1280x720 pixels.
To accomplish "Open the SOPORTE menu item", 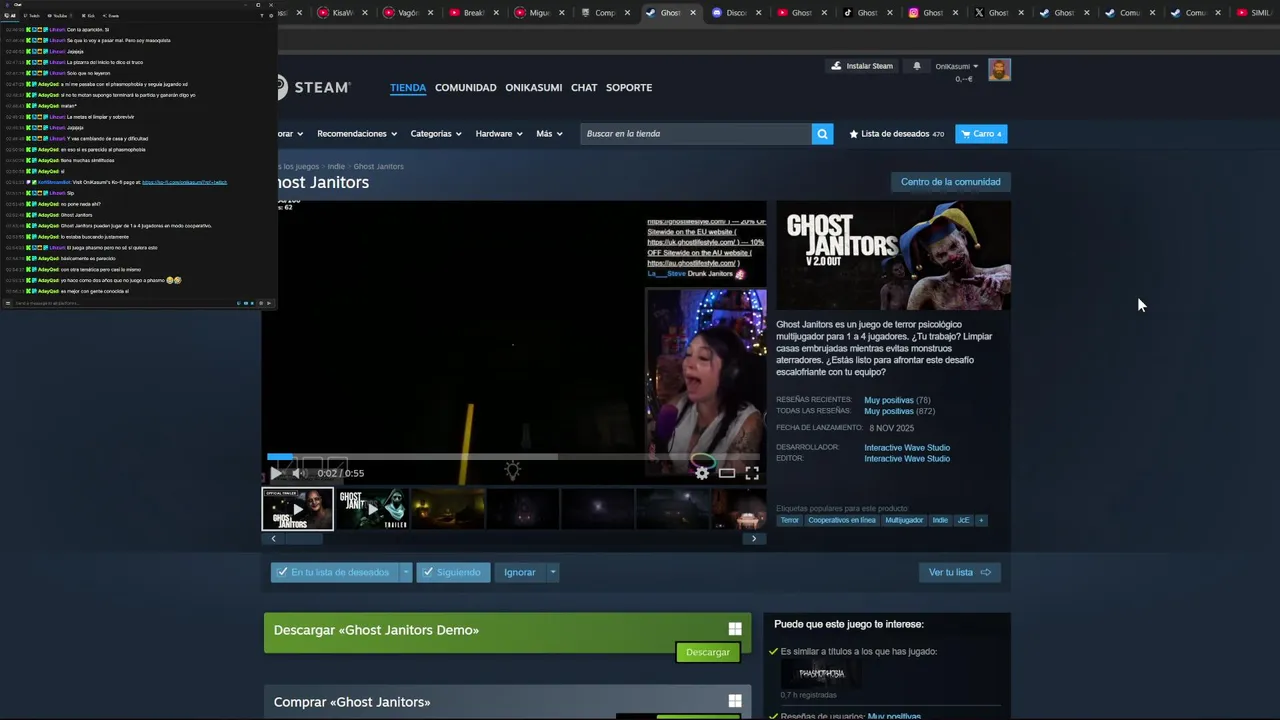I will tap(629, 88).
